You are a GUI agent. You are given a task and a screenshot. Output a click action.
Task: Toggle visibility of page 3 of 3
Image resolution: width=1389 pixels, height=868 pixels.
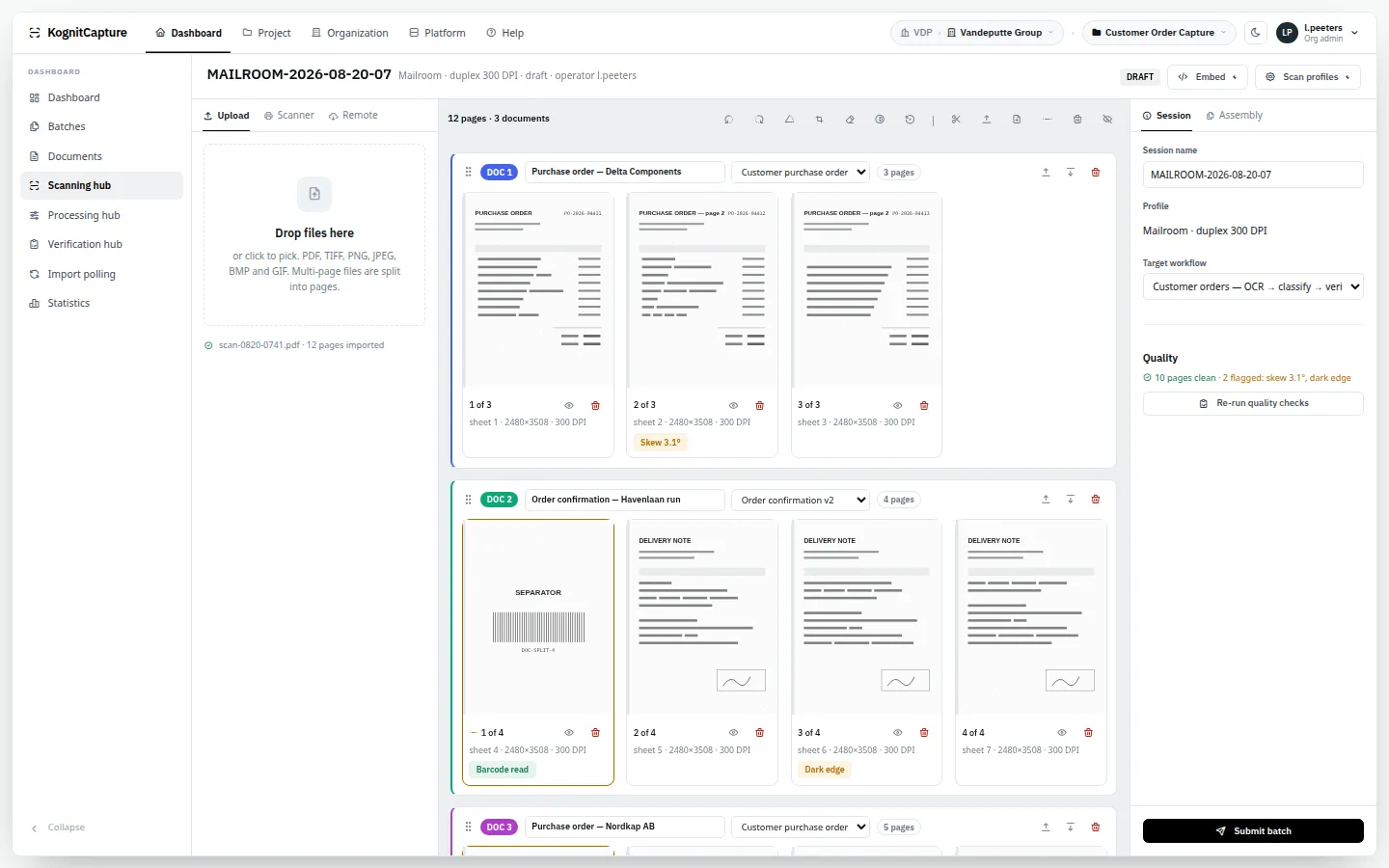pos(898,406)
